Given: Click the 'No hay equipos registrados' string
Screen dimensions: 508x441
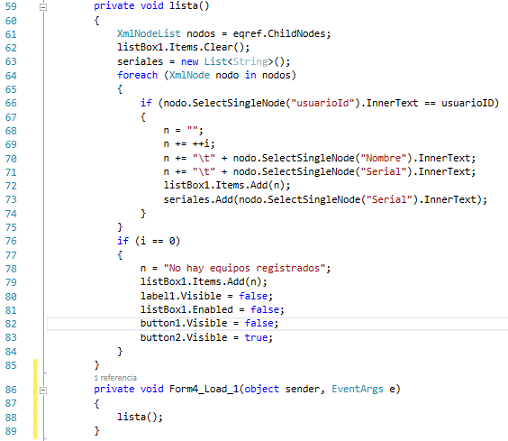Looking at the screenshot, I should click(244, 268).
